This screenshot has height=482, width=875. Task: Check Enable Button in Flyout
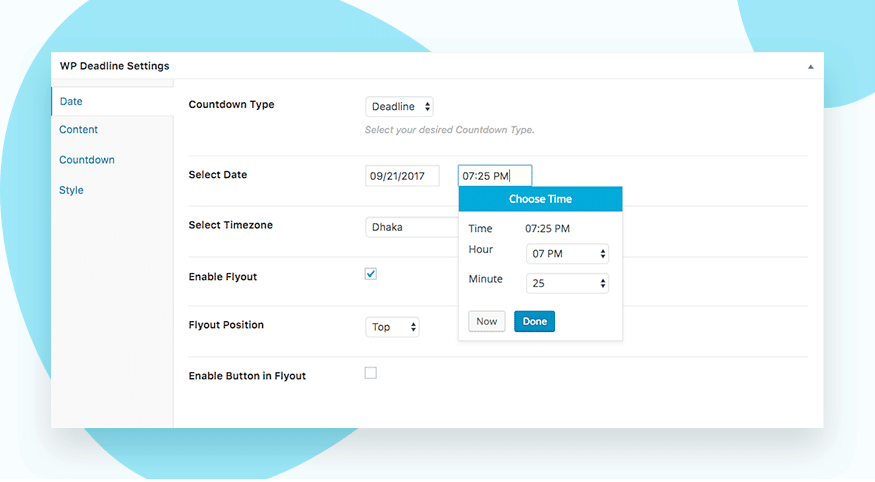click(x=371, y=373)
